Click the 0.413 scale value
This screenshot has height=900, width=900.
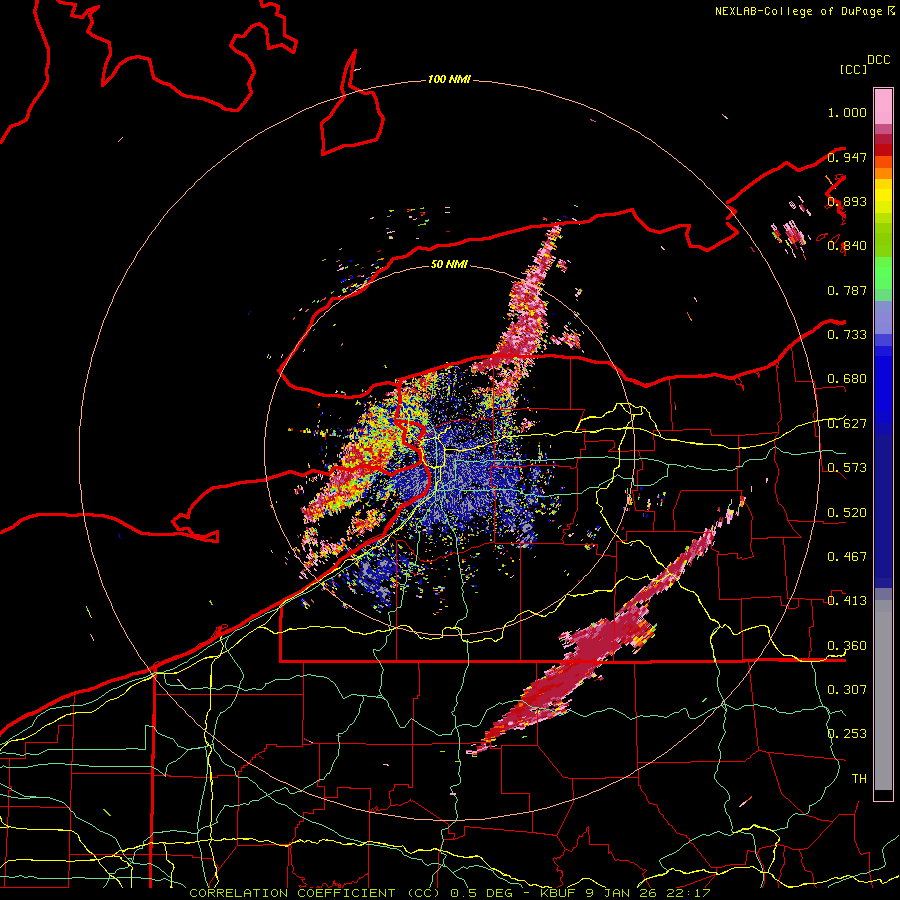(x=847, y=601)
